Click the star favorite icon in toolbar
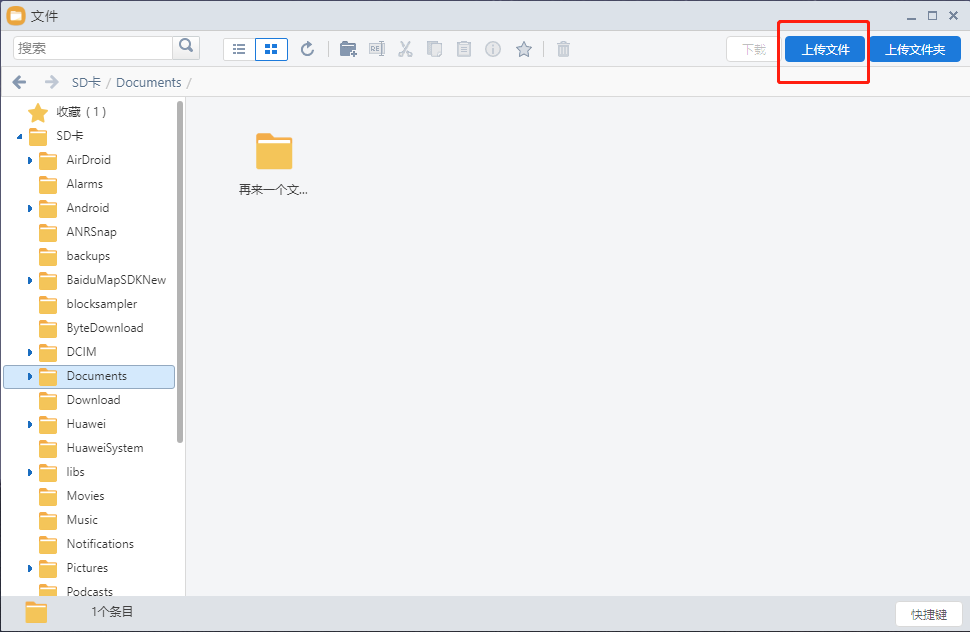Screen dimensions: 970x632 click(x=523, y=49)
